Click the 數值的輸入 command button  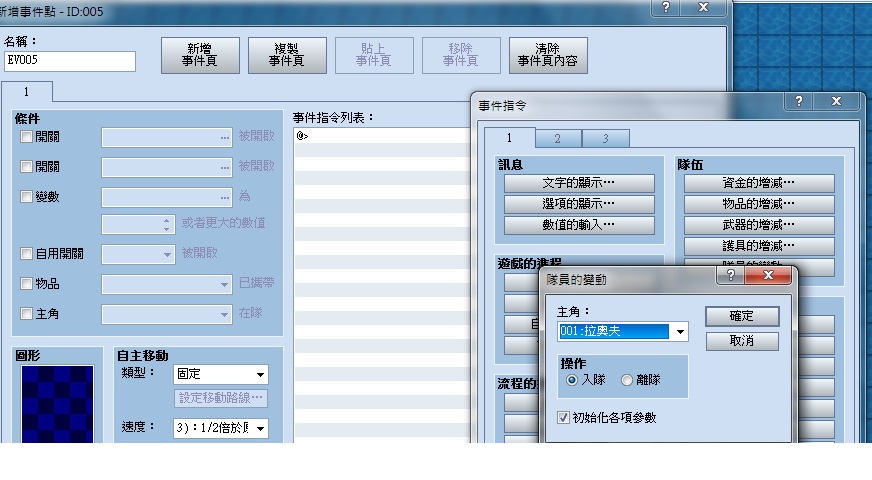click(579, 225)
